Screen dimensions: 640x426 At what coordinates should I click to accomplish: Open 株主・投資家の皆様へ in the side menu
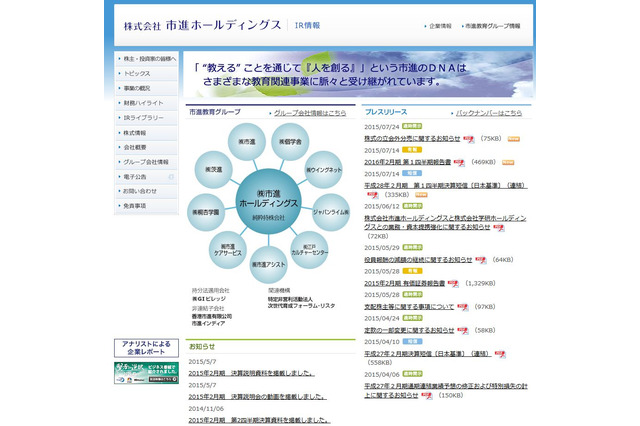coord(147,59)
